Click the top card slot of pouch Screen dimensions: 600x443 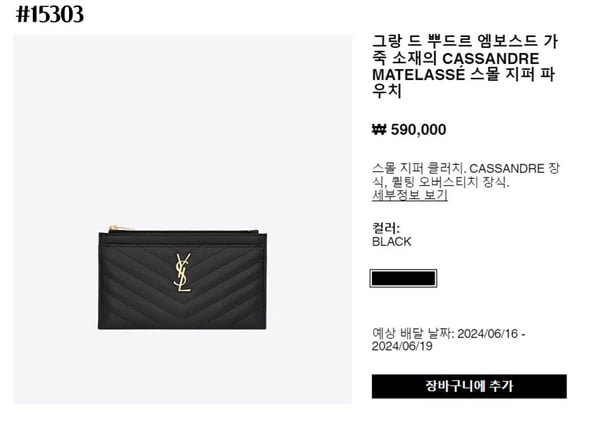[x=182, y=239]
